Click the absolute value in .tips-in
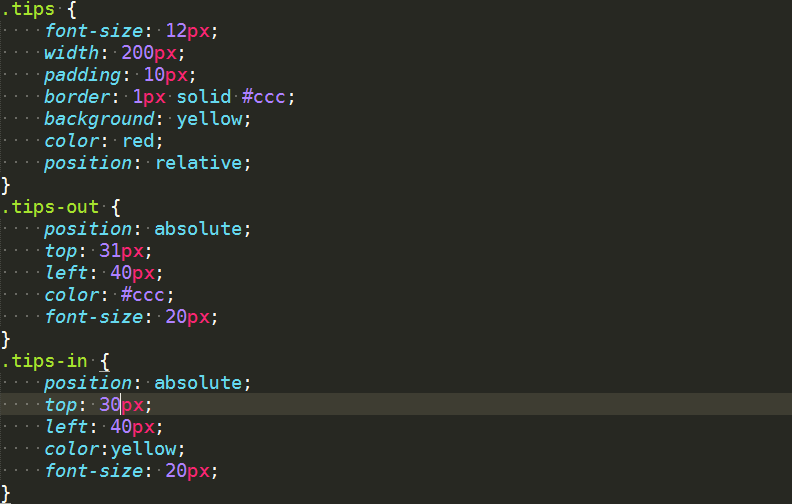Image resolution: width=792 pixels, height=504 pixels. click(199, 383)
